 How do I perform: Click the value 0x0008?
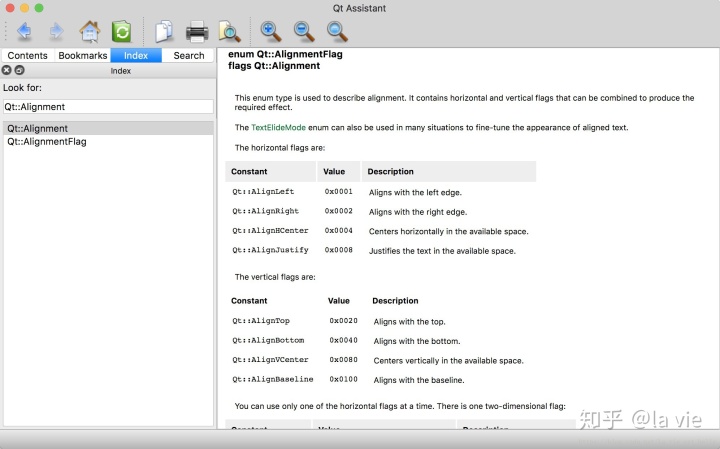point(338,250)
